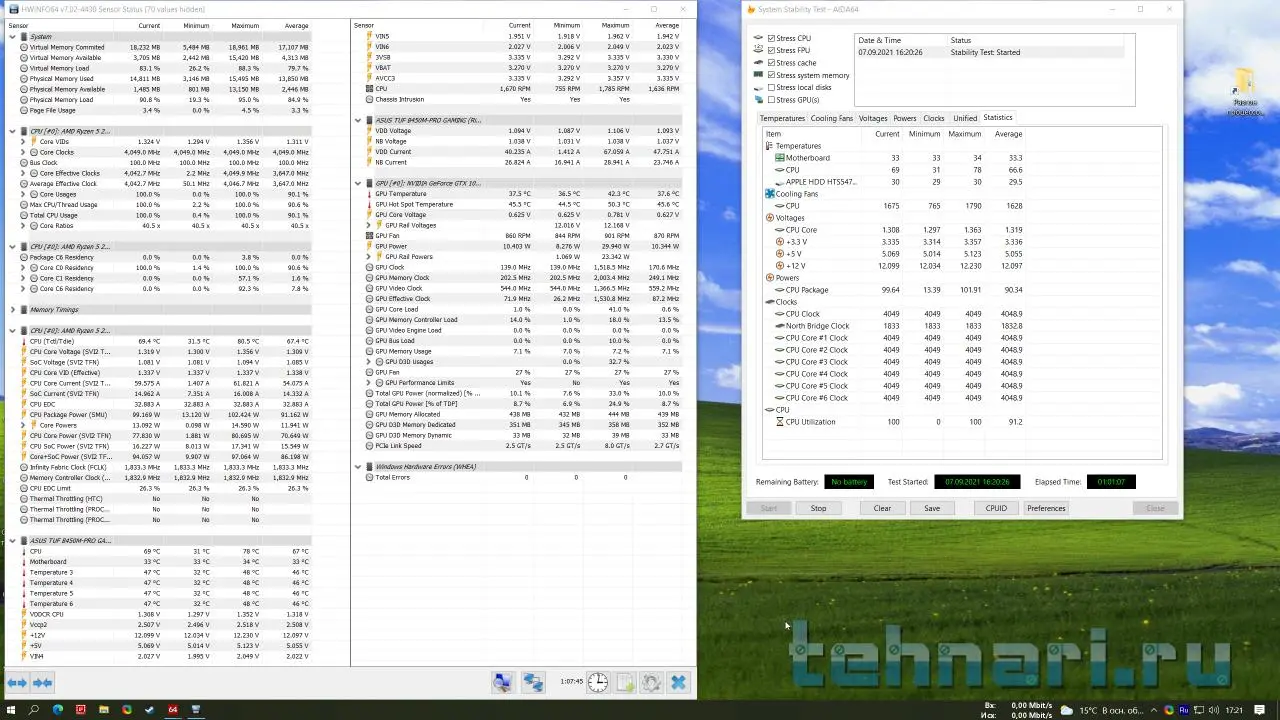Enable the Stress GPU(s) checkbox
Image resolution: width=1280 pixels, height=720 pixels.
click(x=771, y=100)
